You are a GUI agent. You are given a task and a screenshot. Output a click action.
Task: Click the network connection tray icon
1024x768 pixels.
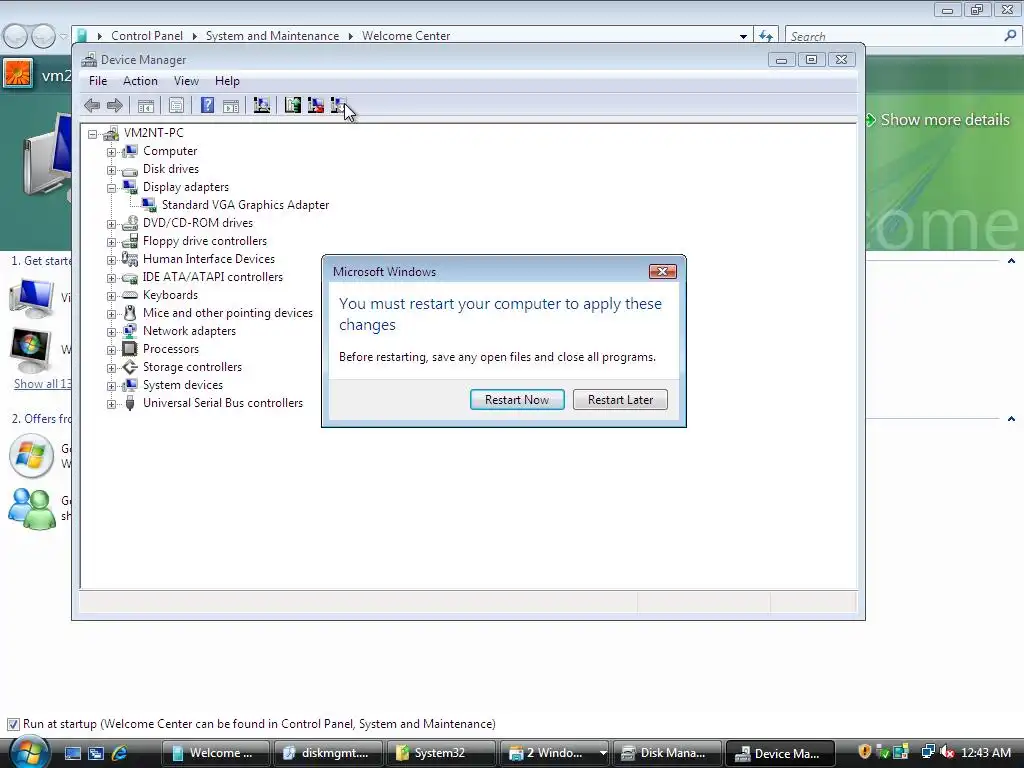point(927,752)
